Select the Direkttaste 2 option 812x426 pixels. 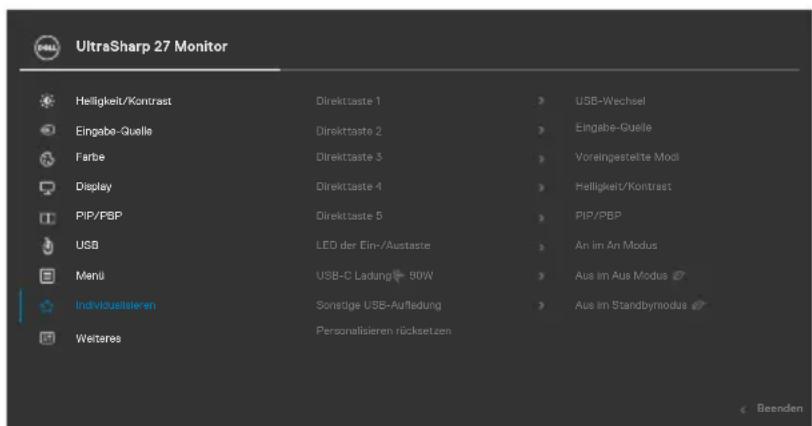click(x=349, y=131)
